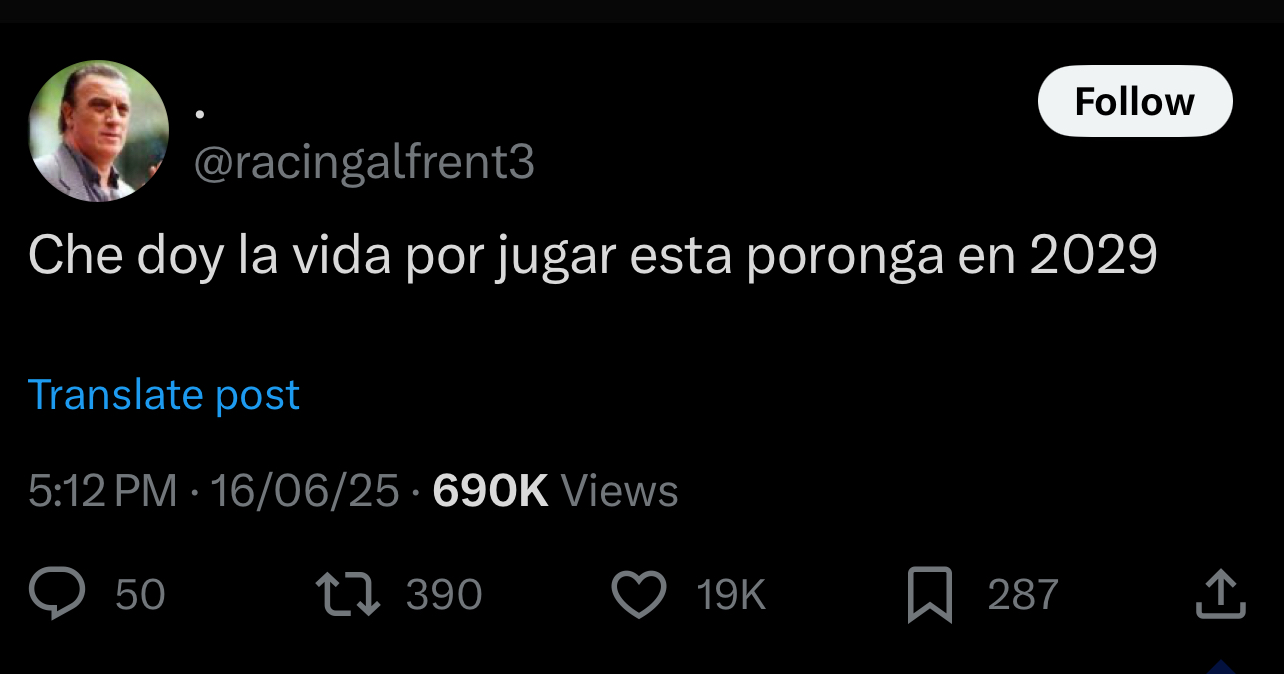Like the post with the heart icon
The width and height of the screenshot is (1284, 674).
click(639, 594)
